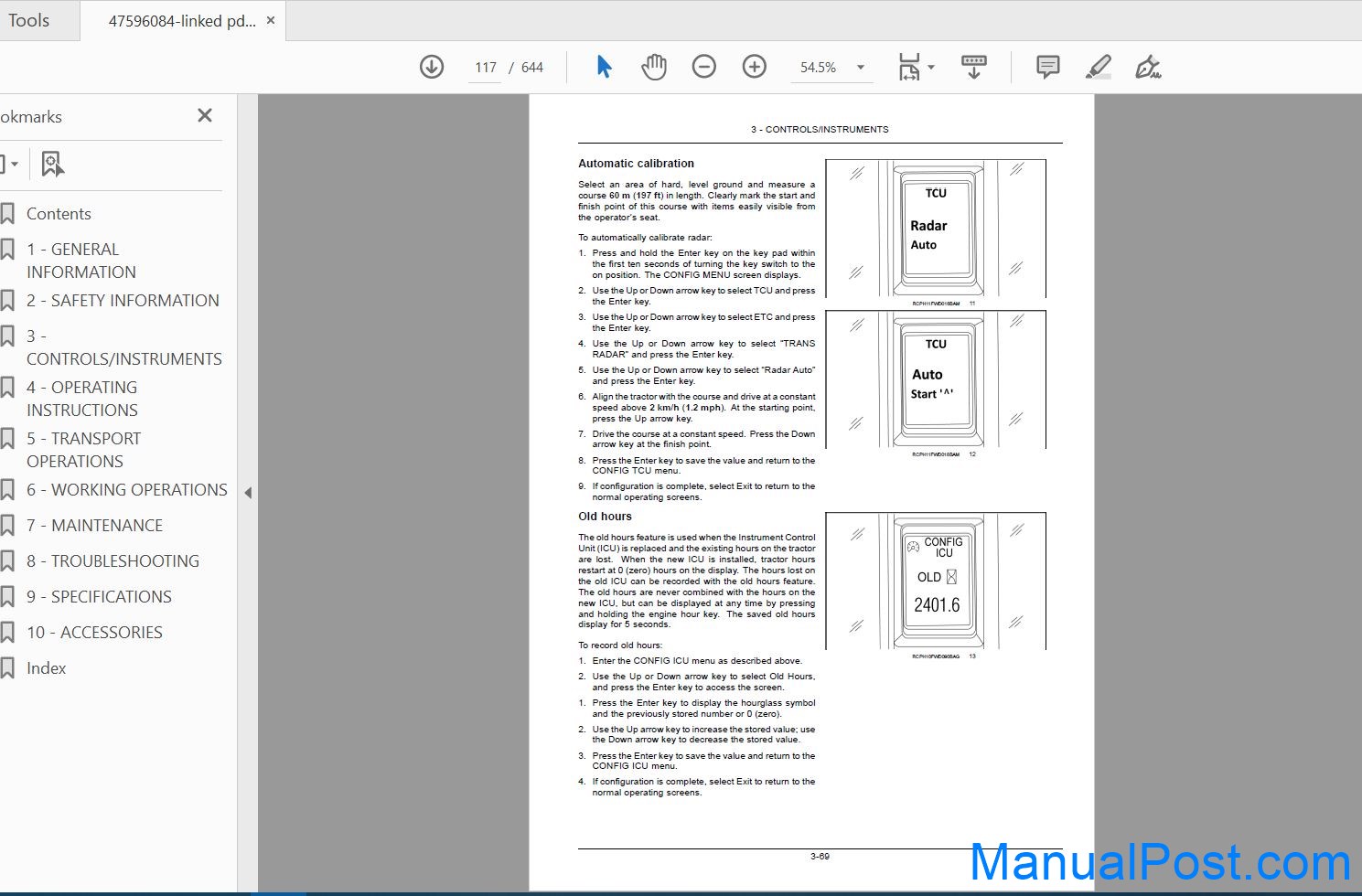1362x896 pixels.
Task: Click the CONFIG ICU old hours figure
Action: [x=936, y=581]
